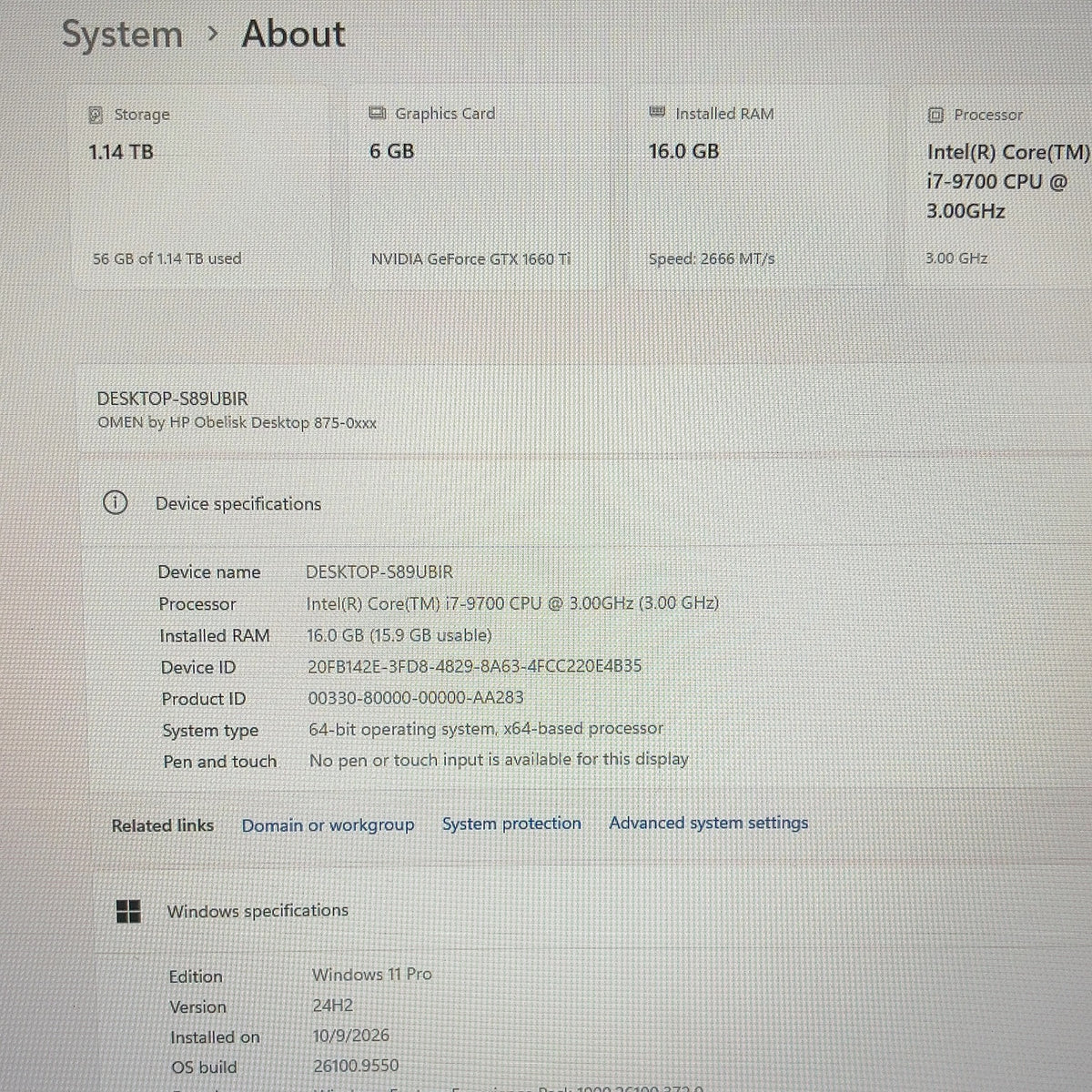The height and width of the screenshot is (1092, 1092).
Task: Click the Device specifications info icon
Action: tap(116, 502)
